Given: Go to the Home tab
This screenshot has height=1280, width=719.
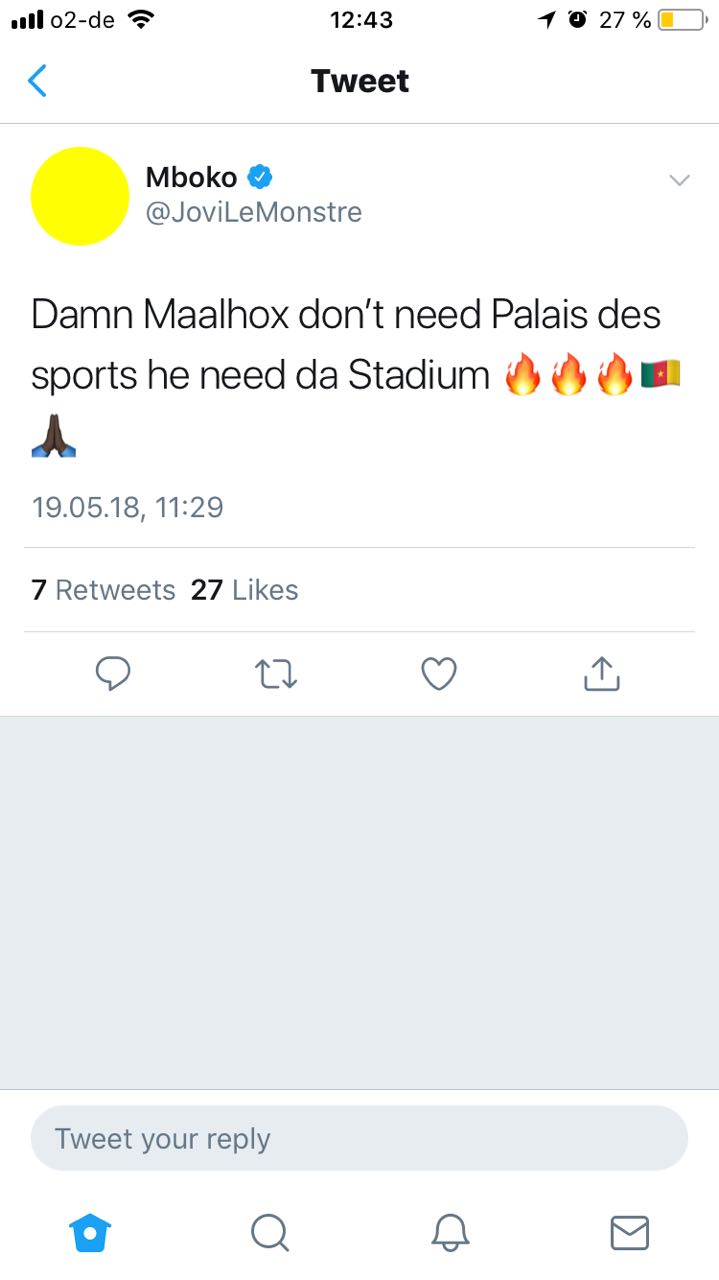Looking at the screenshot, I should click(90, 1232).
